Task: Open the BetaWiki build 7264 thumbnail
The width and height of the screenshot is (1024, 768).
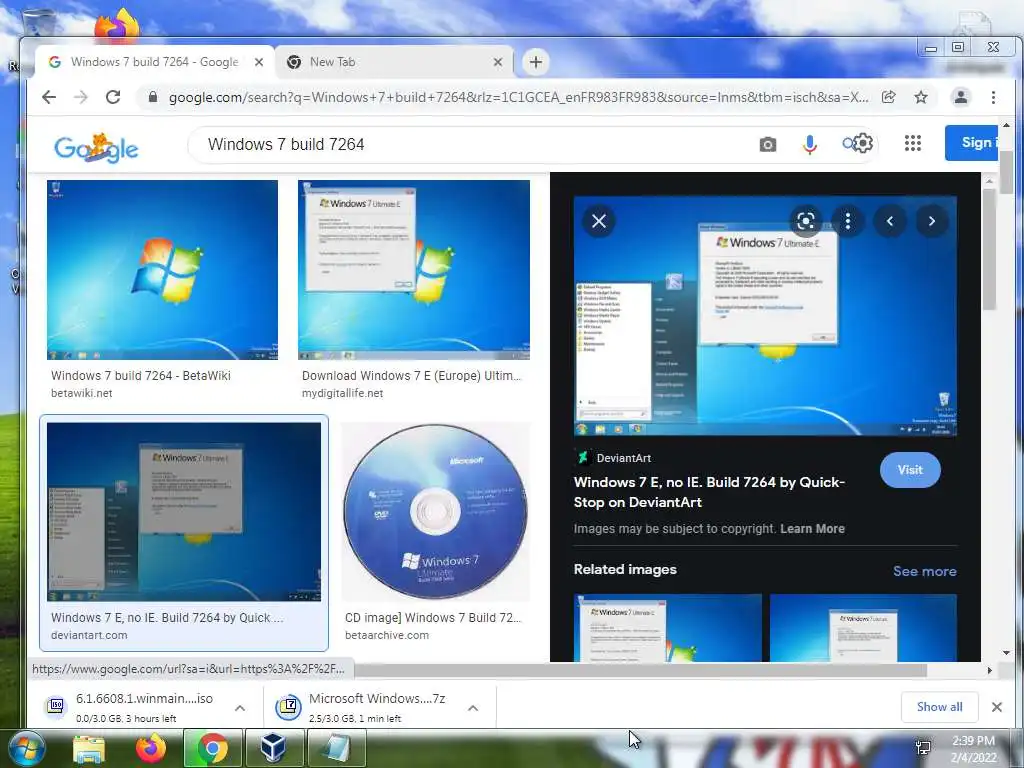Action: (163, 270)
